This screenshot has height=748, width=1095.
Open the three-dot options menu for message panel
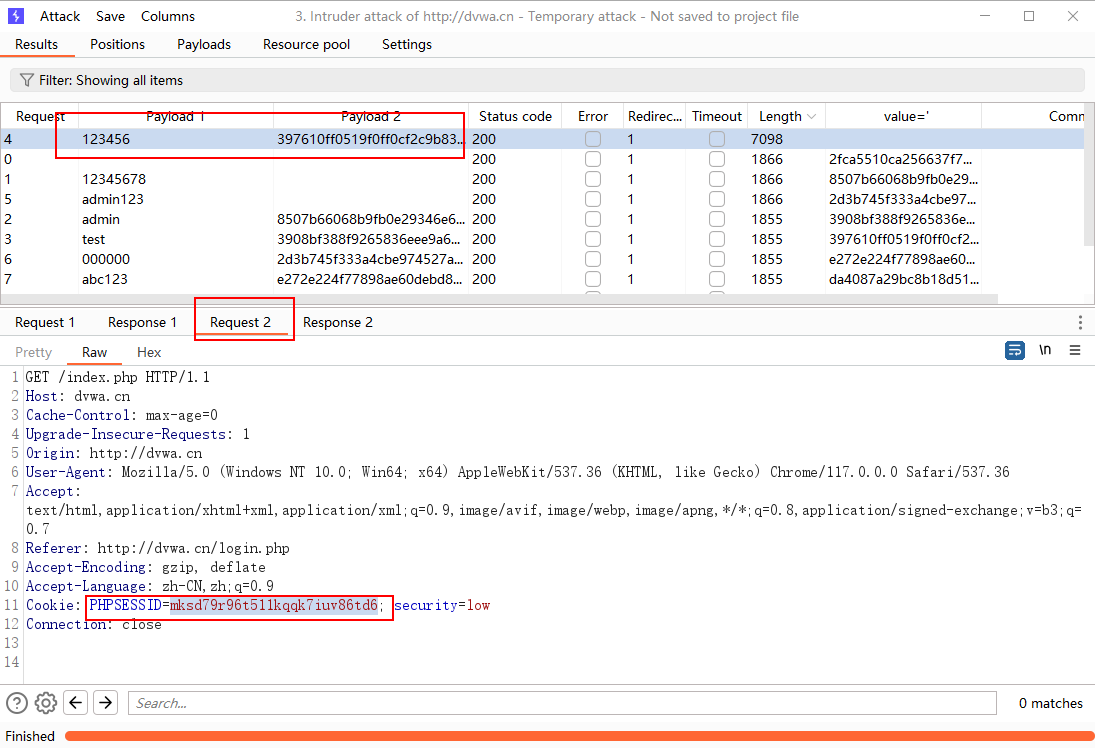point(1080,322)
